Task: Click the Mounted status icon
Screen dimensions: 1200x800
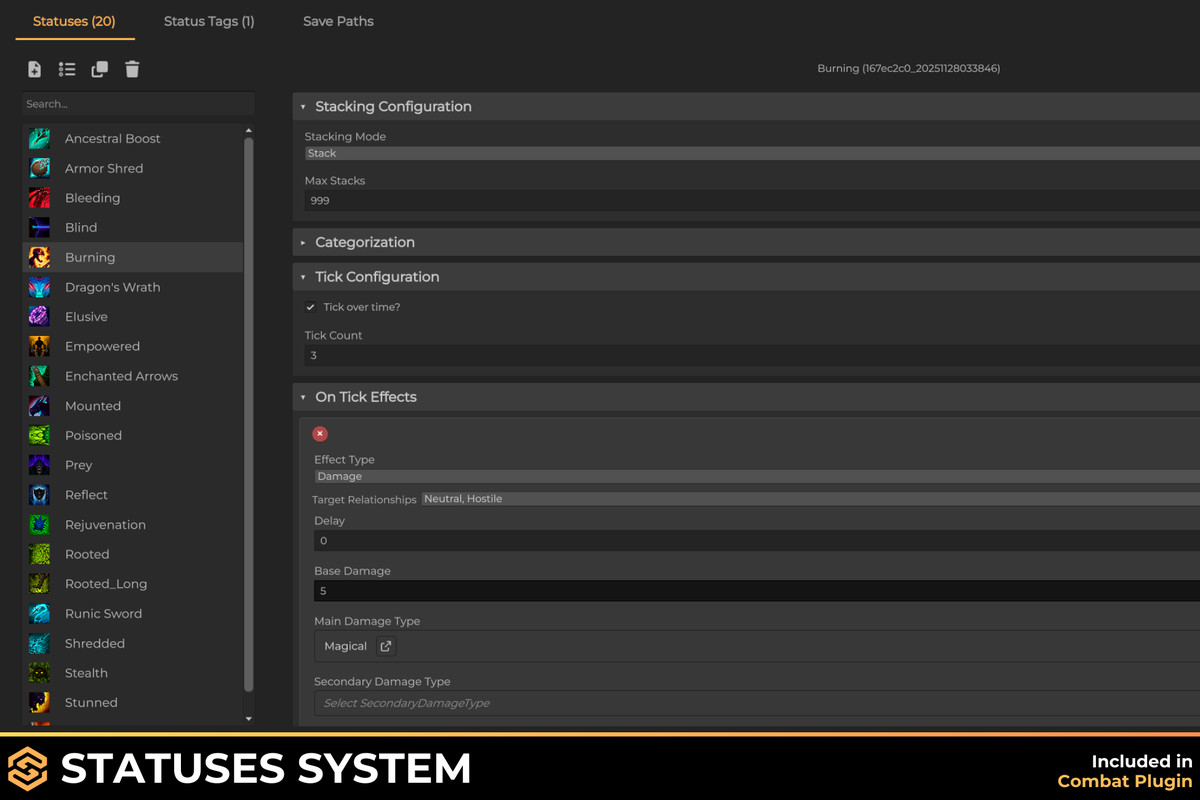Action: click(41, 405)
